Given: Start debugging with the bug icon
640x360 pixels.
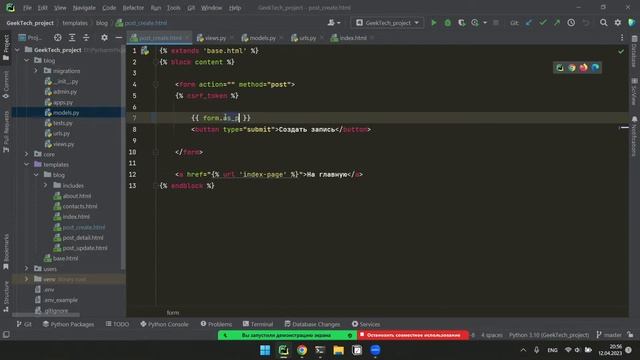Looking at the screenshot, I should click(448, 23).
